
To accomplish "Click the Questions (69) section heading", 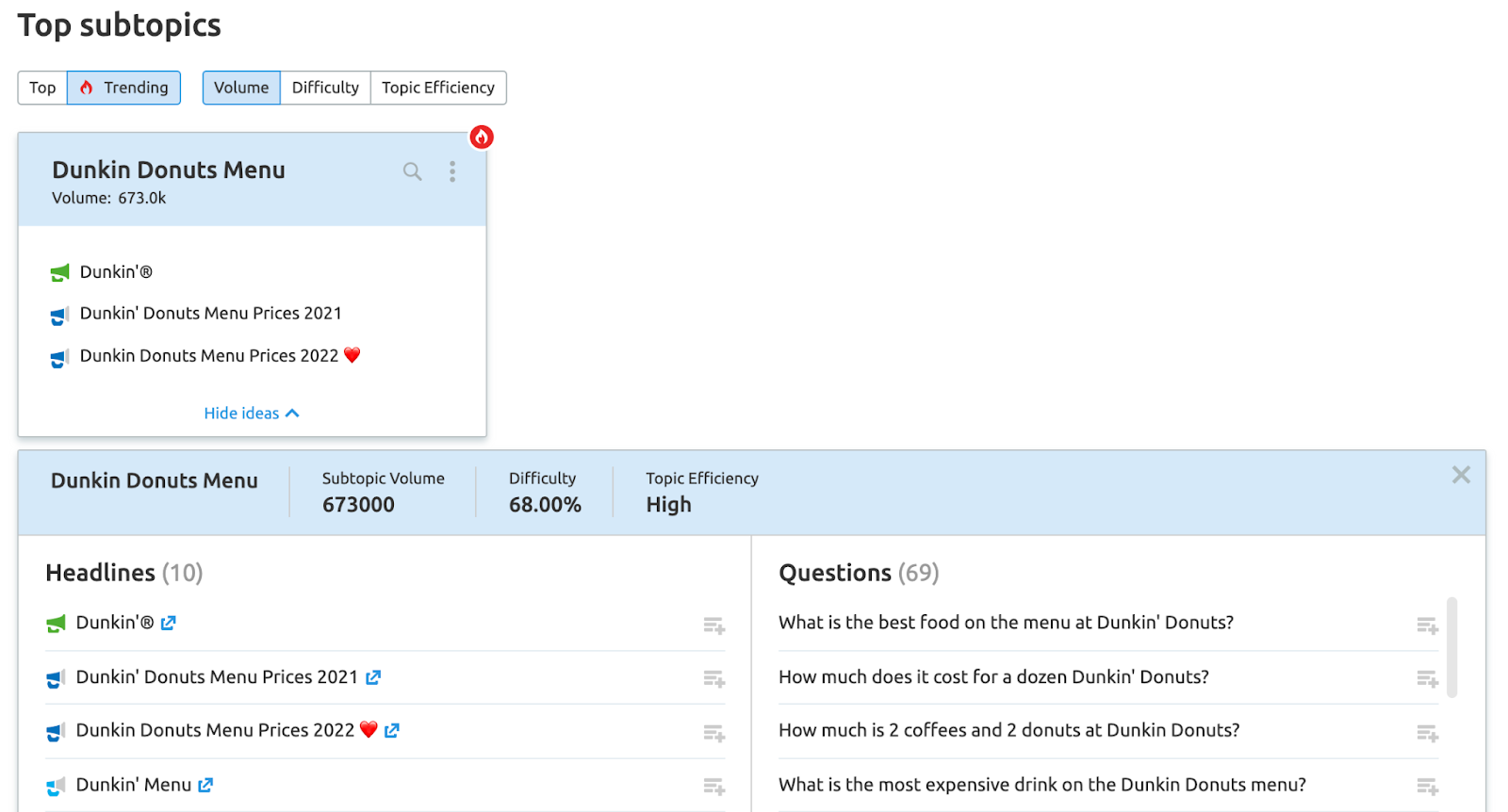I will pyautogui.click(x=859, y=573).
